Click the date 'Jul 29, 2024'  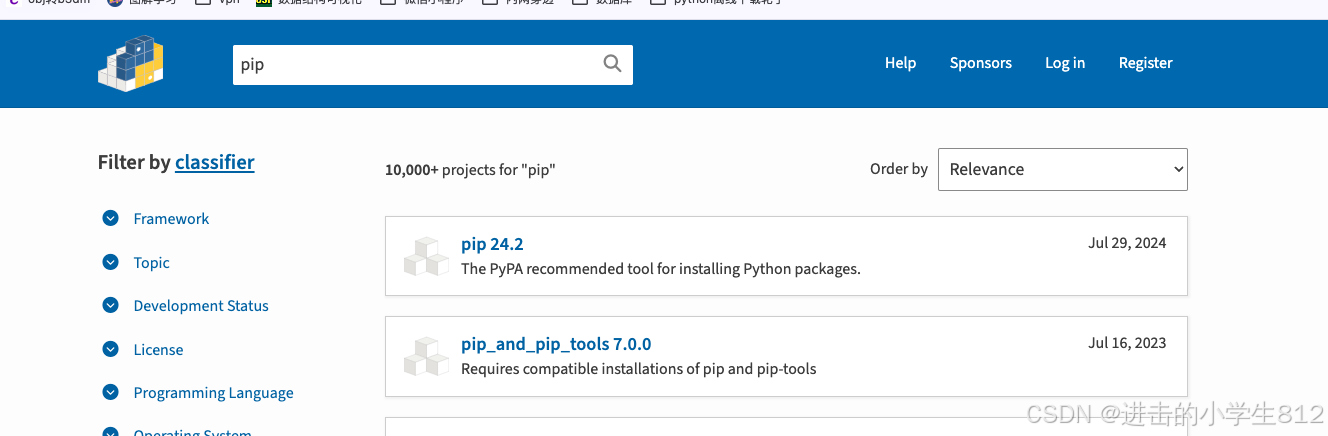point(1127,243)
